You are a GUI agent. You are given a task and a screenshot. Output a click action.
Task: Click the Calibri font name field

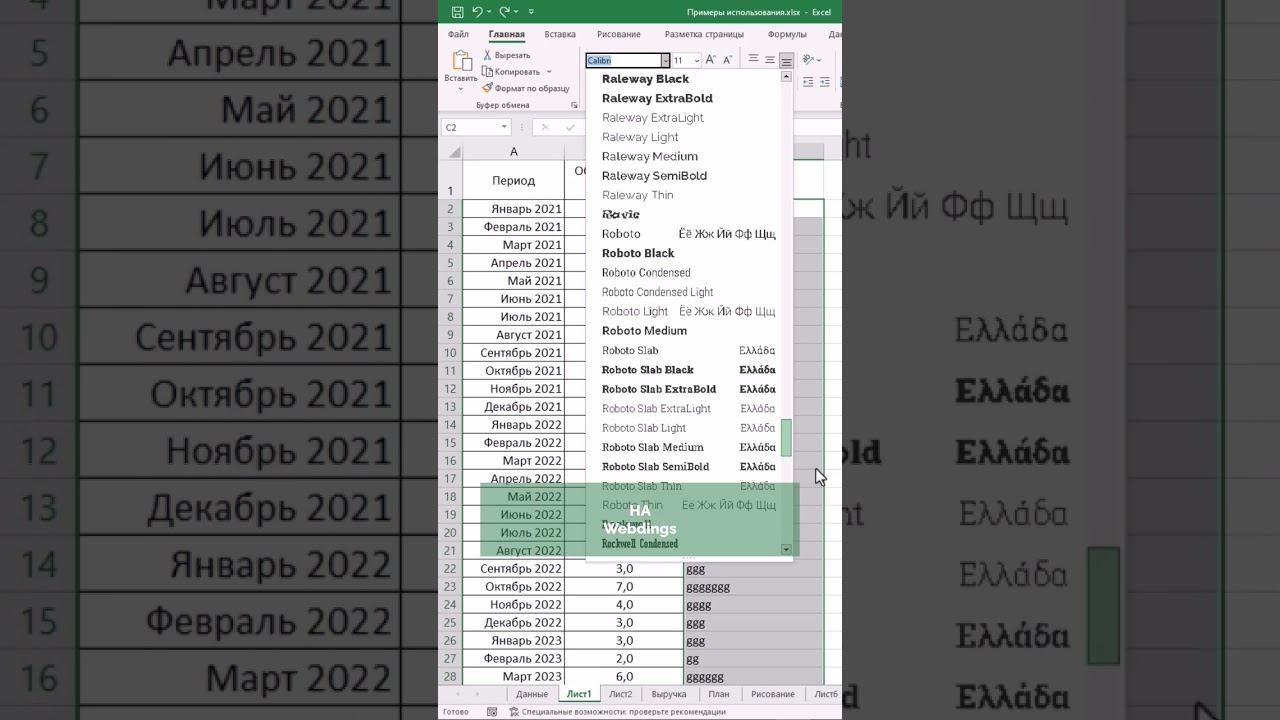coord(624,61)
